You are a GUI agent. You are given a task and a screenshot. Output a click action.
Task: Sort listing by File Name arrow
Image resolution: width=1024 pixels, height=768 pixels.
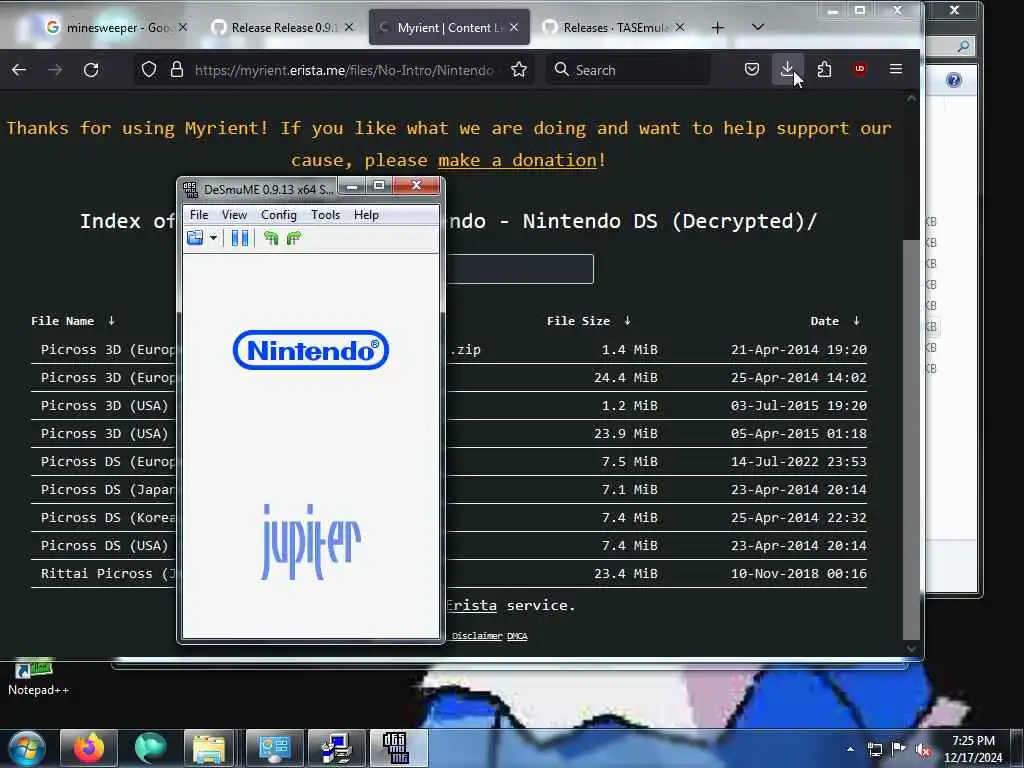(112, 321)
